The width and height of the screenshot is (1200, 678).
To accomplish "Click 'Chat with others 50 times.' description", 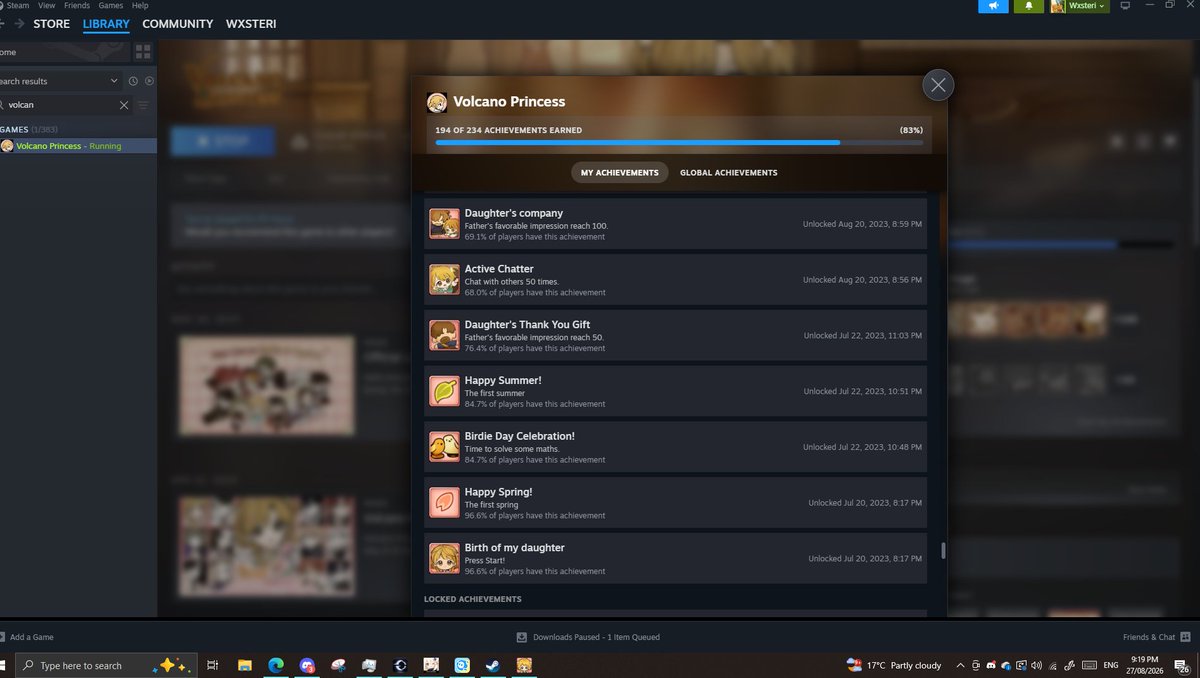I will [513, 282].
